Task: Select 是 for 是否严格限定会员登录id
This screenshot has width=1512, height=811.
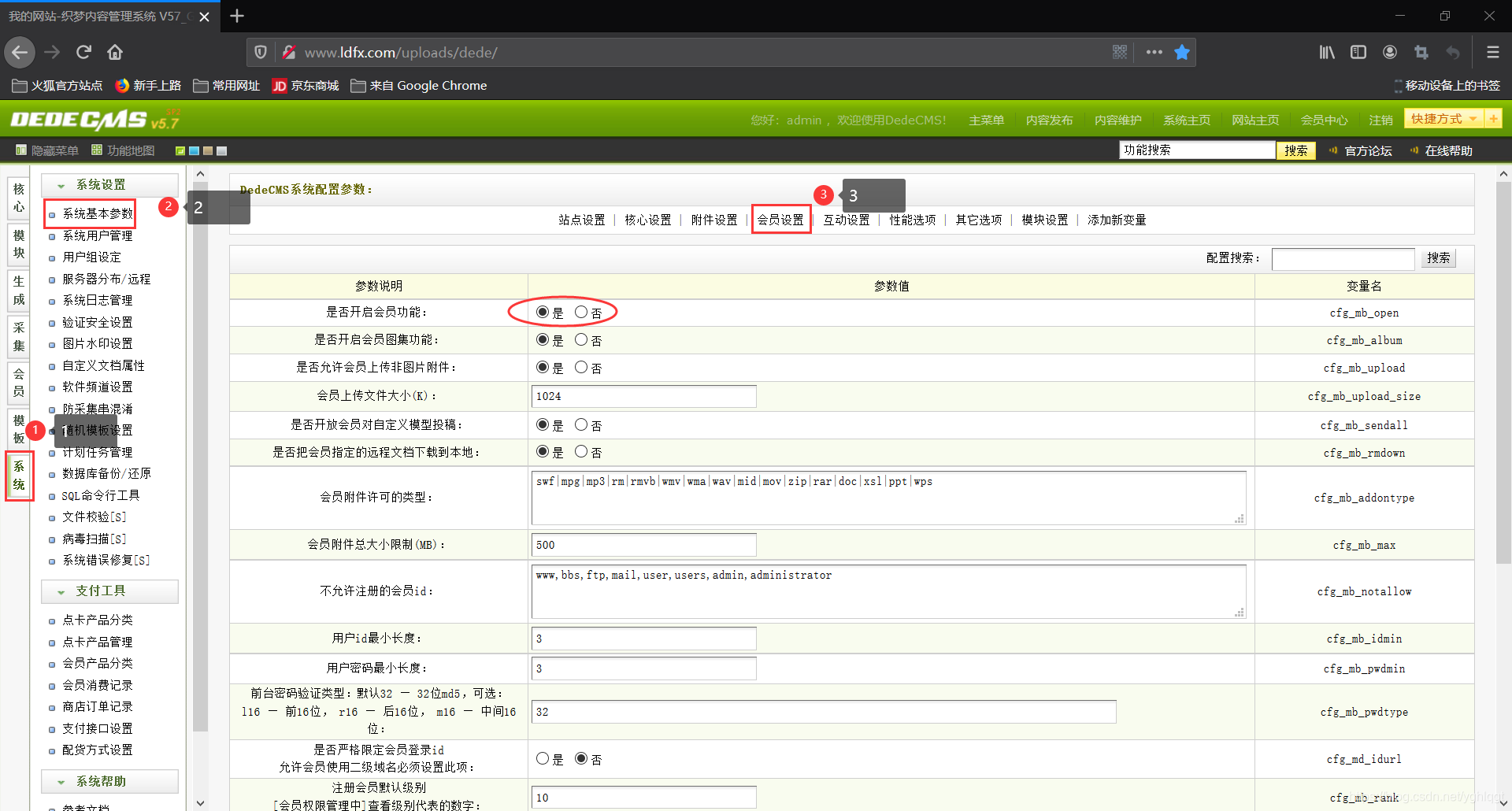Action: click(x=543, y=759)
